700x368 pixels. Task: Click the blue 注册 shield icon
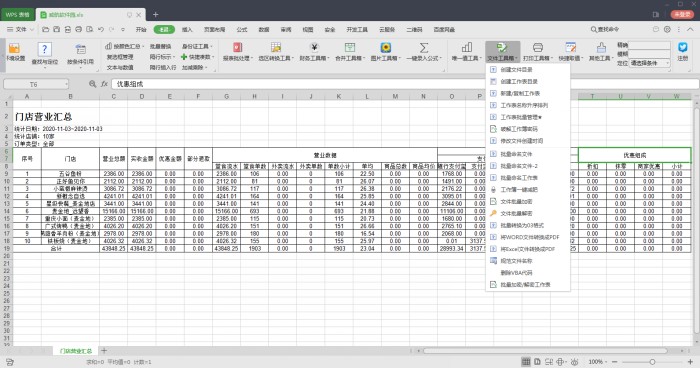click(x=683, y=47)
